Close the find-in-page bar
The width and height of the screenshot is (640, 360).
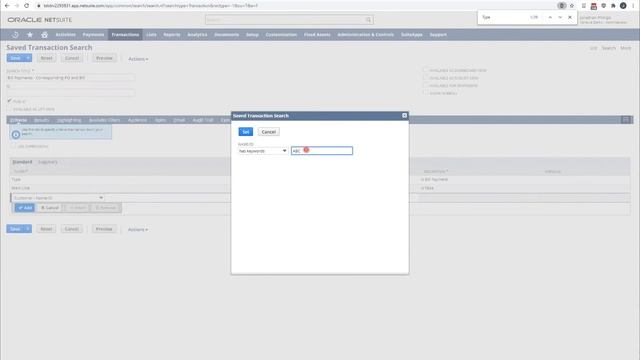[x=570, y=17]
